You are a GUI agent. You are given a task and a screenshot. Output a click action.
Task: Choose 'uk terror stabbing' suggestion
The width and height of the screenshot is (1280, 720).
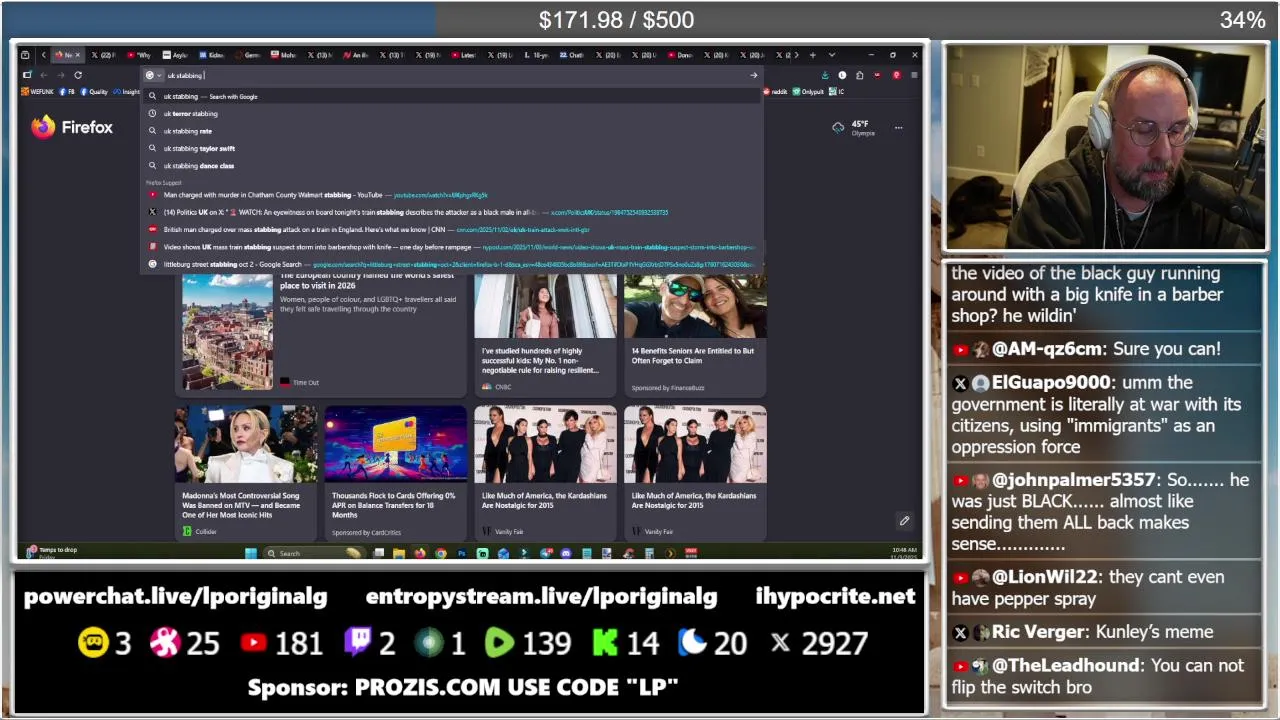[x=453, y=113]
